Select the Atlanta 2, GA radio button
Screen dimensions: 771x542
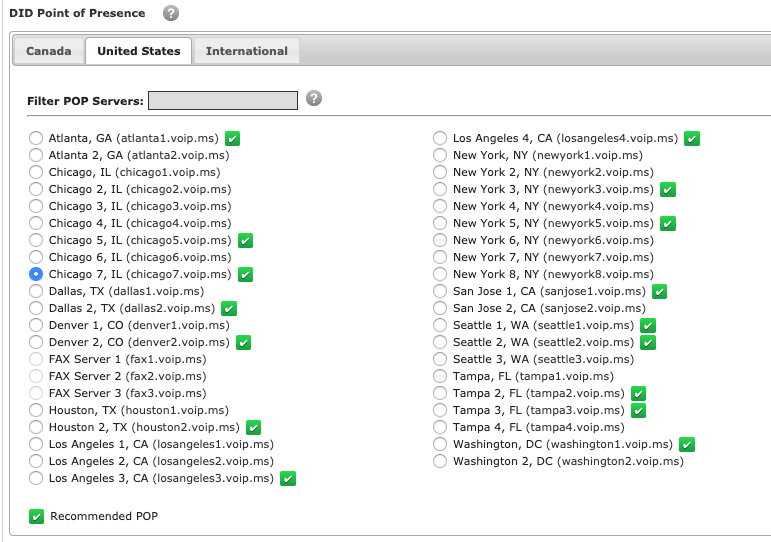coord(36,155)
